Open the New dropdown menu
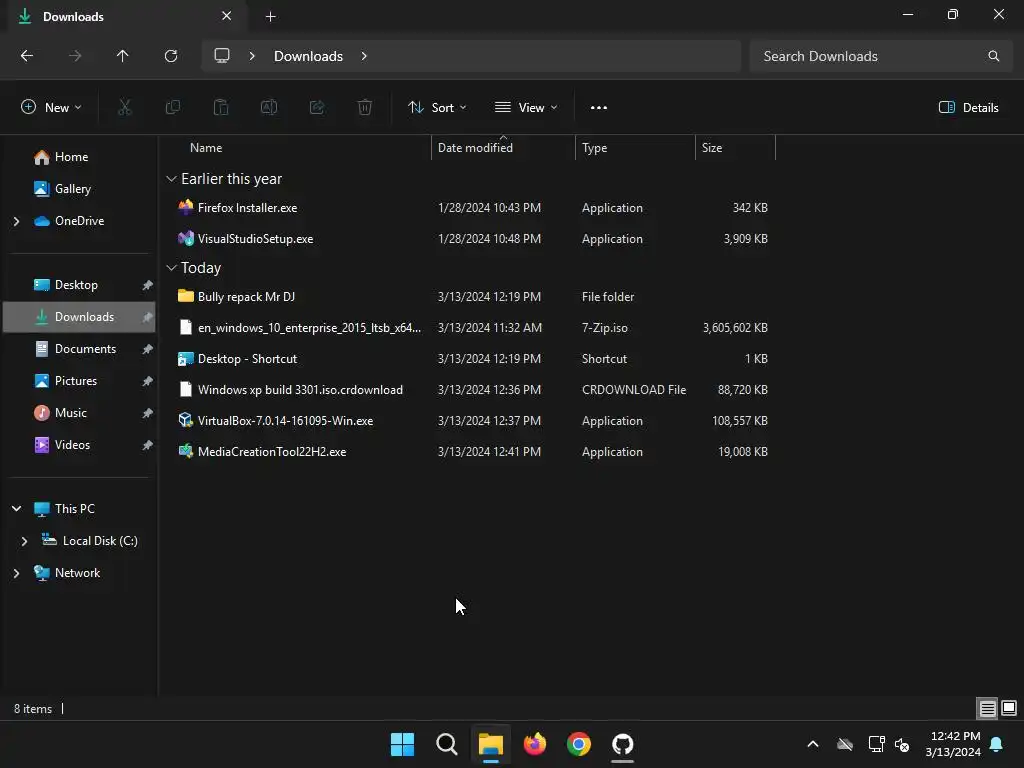 tap(51, 108)
